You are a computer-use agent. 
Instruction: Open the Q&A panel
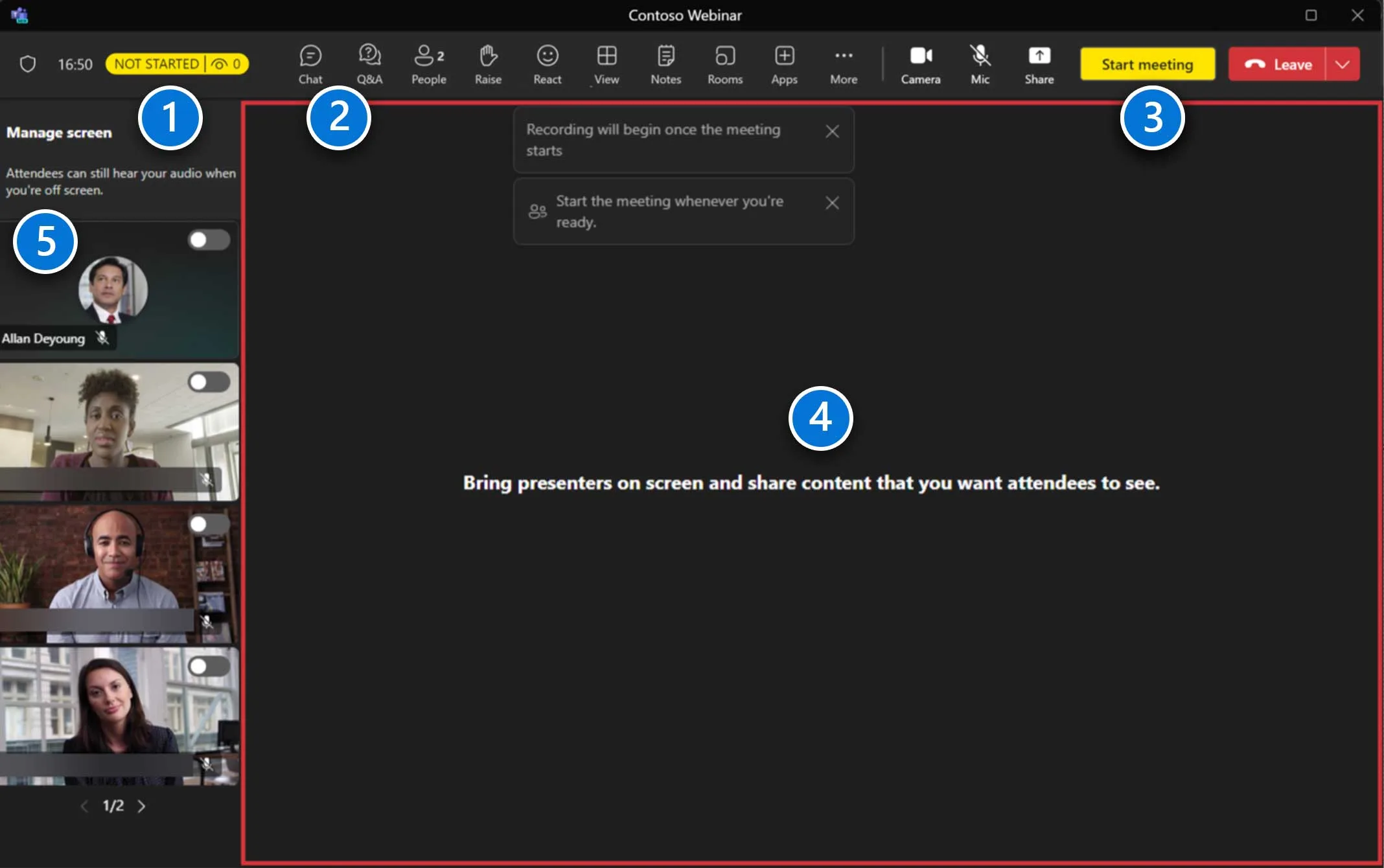(x=369, y=65)
